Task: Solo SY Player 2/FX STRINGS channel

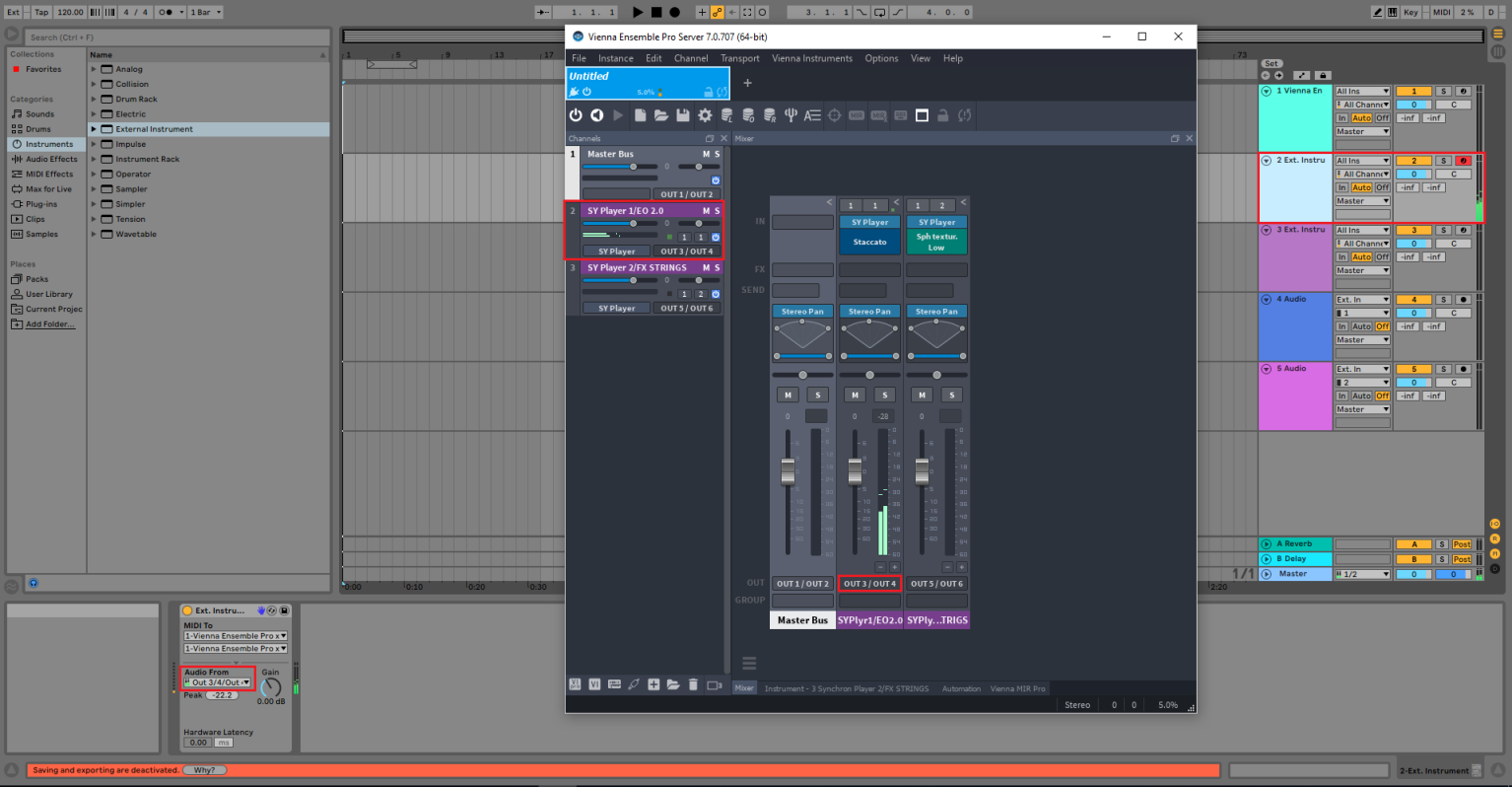Action: click(x=718, y=267)
